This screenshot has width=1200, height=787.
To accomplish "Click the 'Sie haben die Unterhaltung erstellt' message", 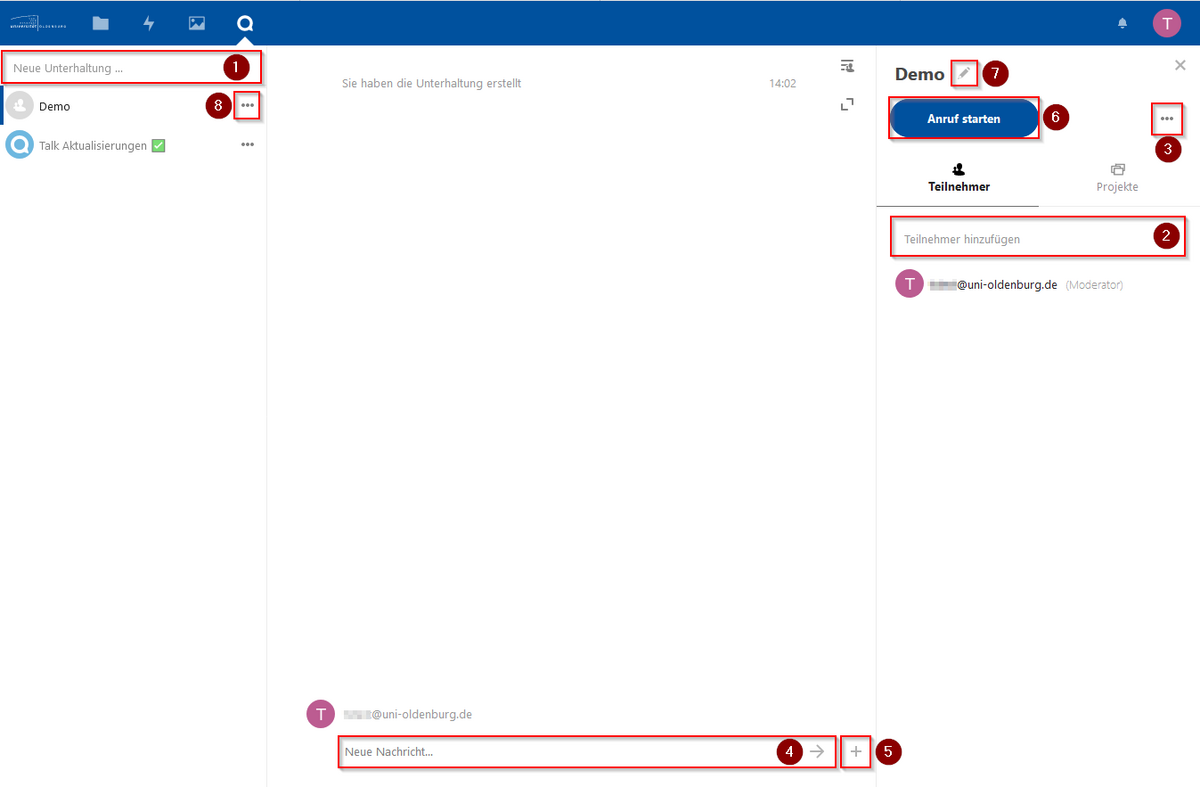I will pyautogui.click(x=431, y=83).
